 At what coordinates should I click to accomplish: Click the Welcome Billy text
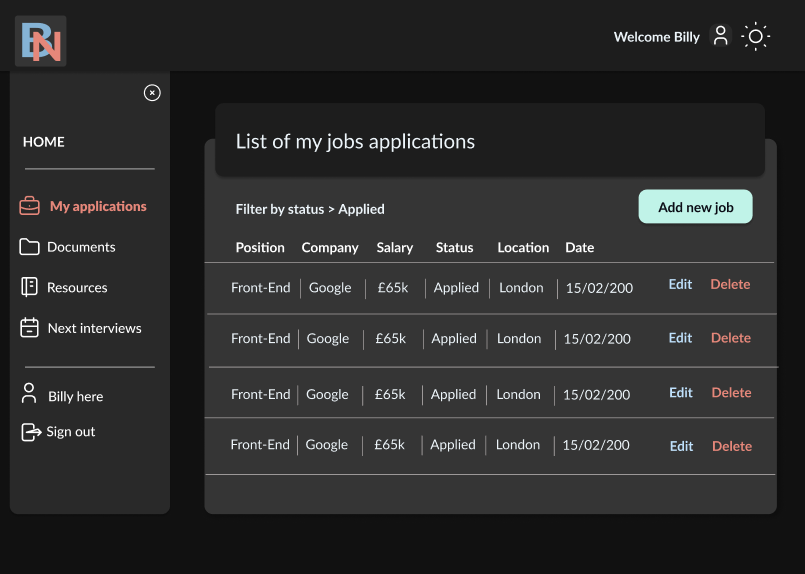point(656,37)
